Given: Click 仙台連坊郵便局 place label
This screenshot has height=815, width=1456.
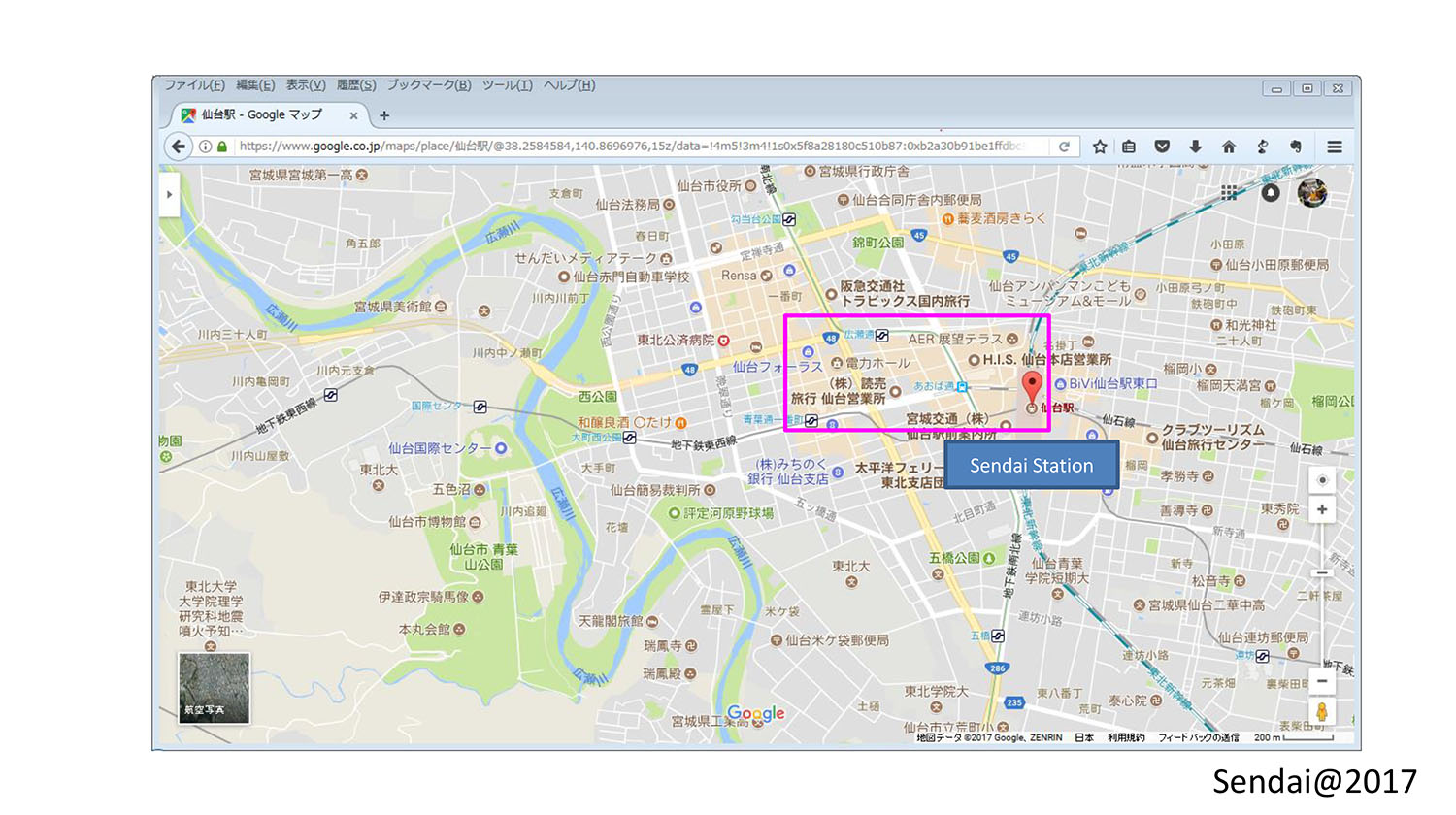Looking at the screenshot, I should click(1263, 637).
